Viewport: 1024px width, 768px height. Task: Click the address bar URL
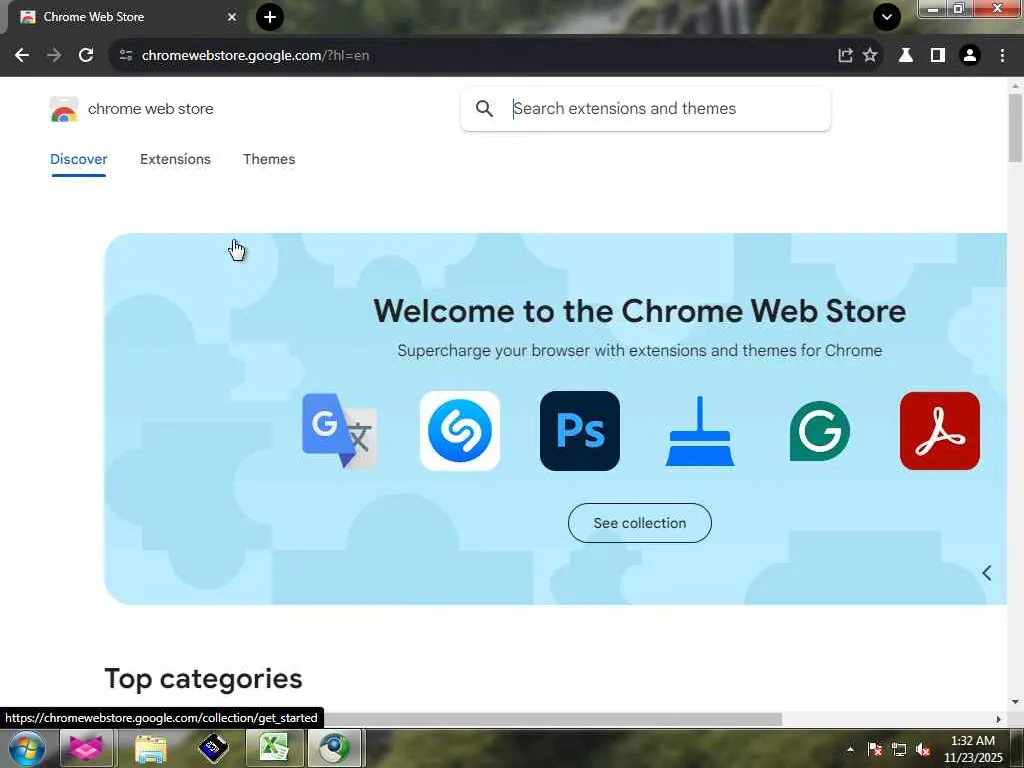click(255, 56)
